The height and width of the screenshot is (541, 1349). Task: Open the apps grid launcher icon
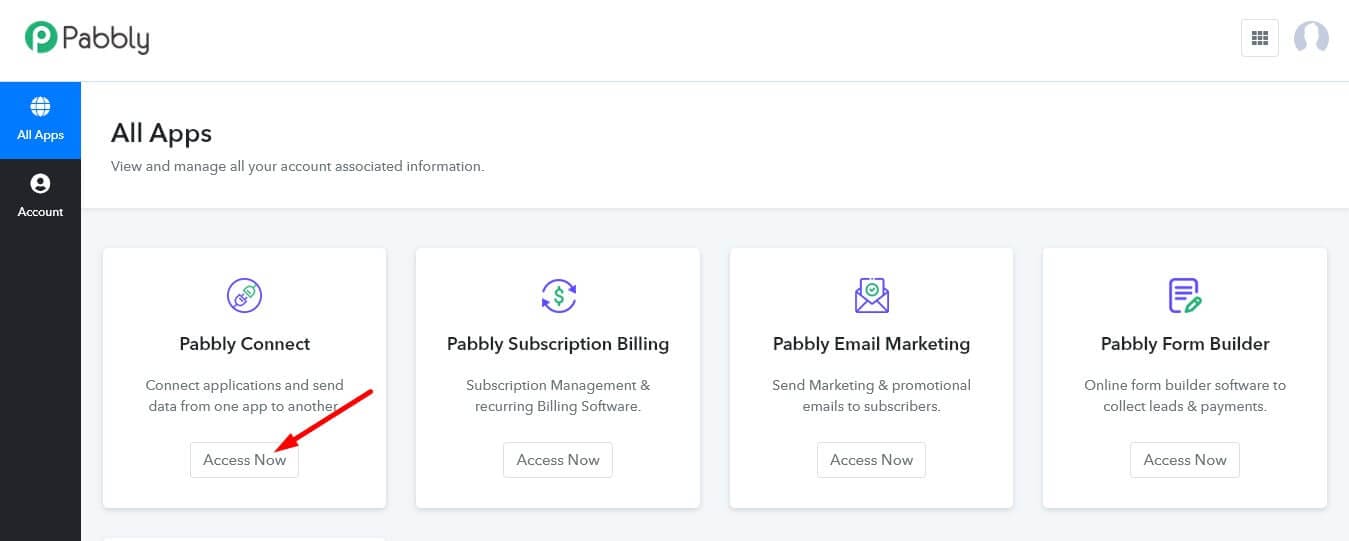coord(1259,38)
